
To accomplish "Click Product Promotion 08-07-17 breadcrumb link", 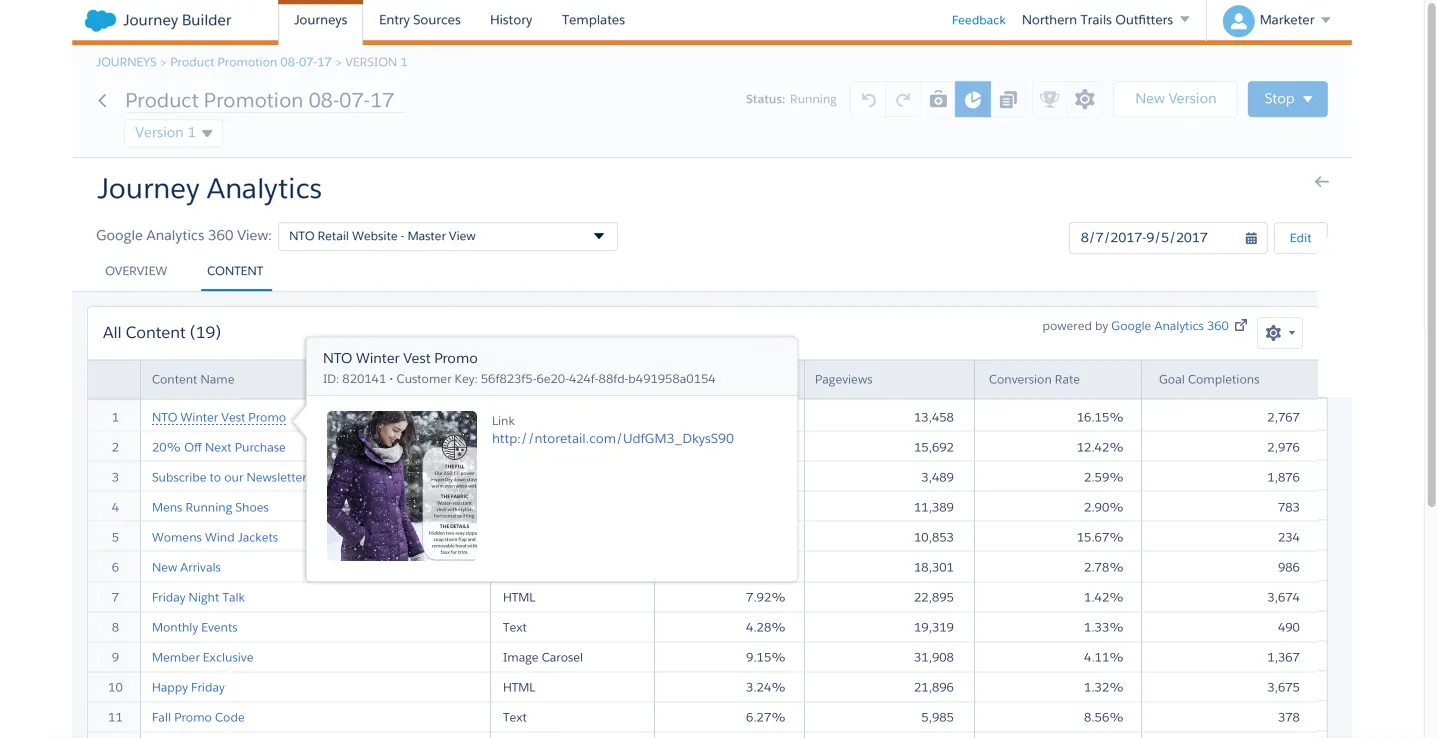I will [x=250, y=62].
